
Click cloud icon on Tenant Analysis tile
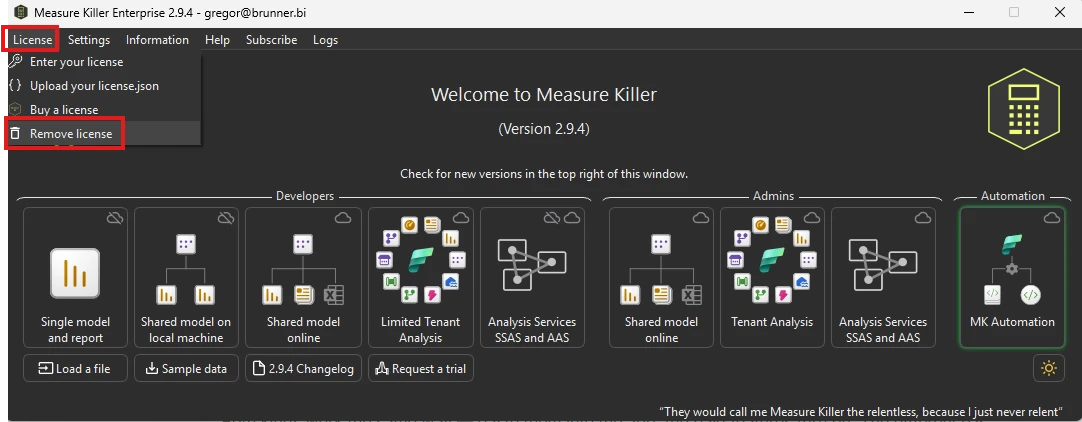tap(812, 219)
